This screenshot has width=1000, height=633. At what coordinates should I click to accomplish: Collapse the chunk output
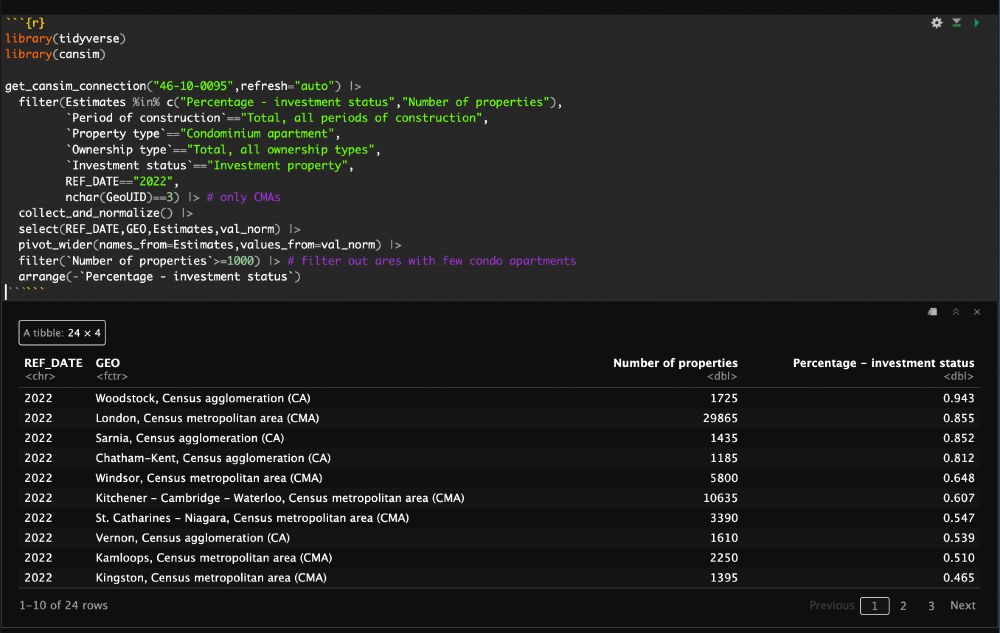pos(955,312)
